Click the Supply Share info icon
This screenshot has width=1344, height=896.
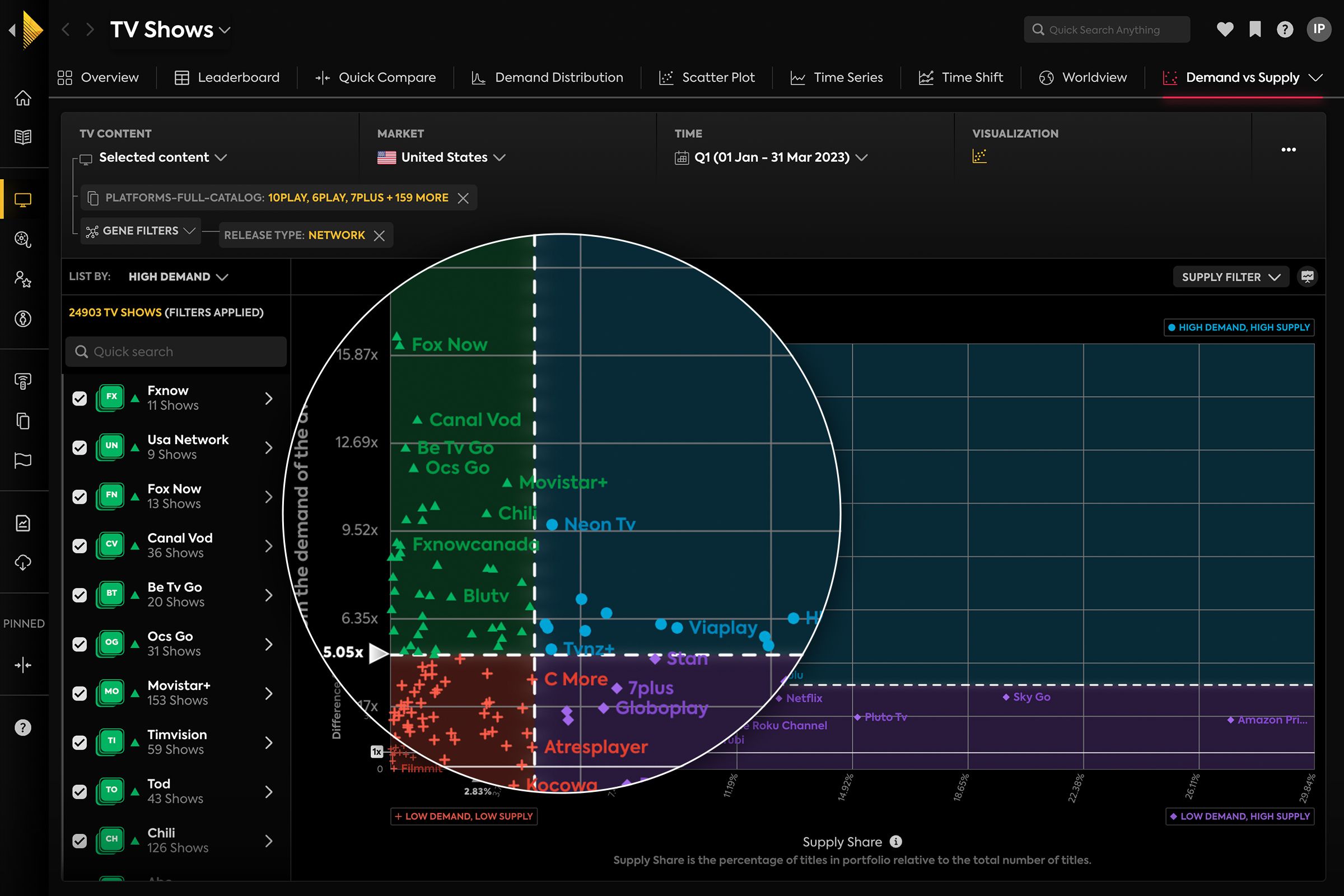[x=896, y=842]
